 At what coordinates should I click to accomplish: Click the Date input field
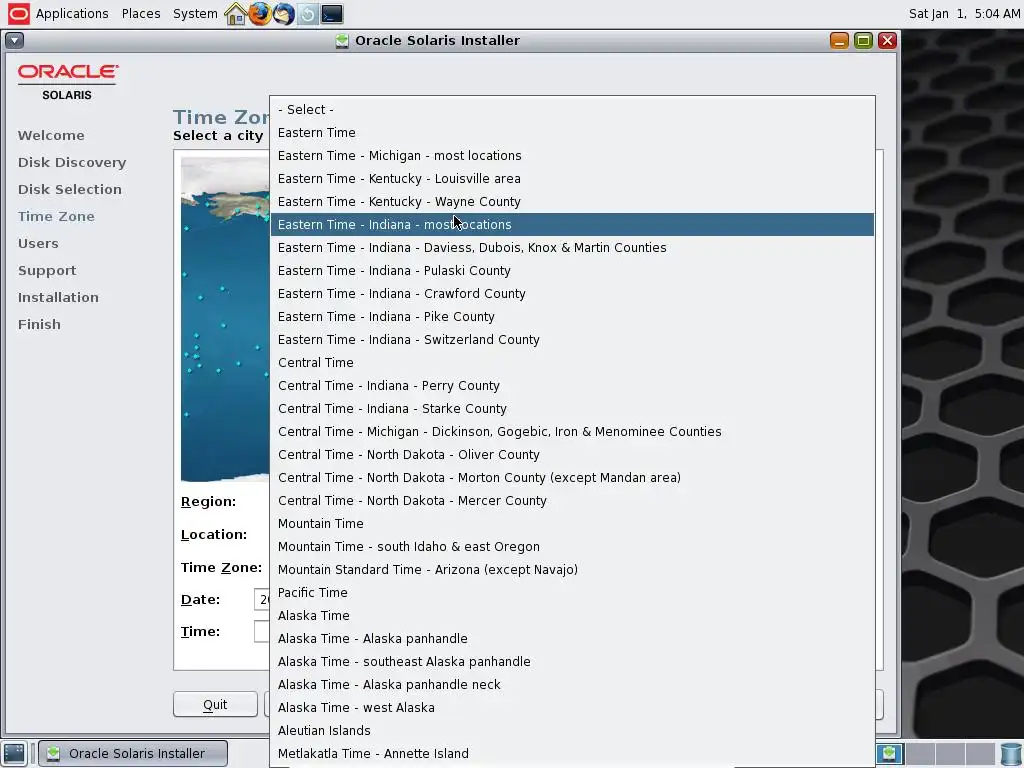pyautogui.click(x=261, y=599)
